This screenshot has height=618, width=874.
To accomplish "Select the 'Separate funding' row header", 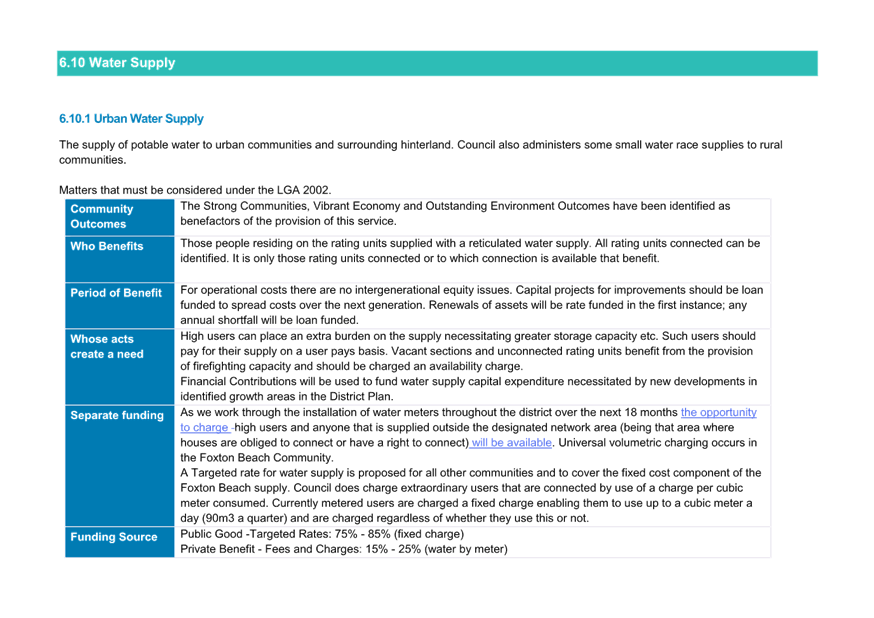I will [x=119, y=465].
